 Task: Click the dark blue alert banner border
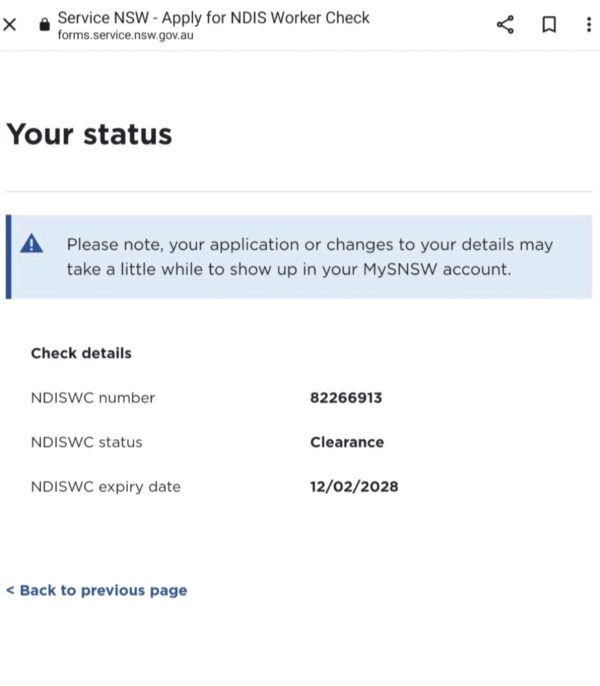9,257
